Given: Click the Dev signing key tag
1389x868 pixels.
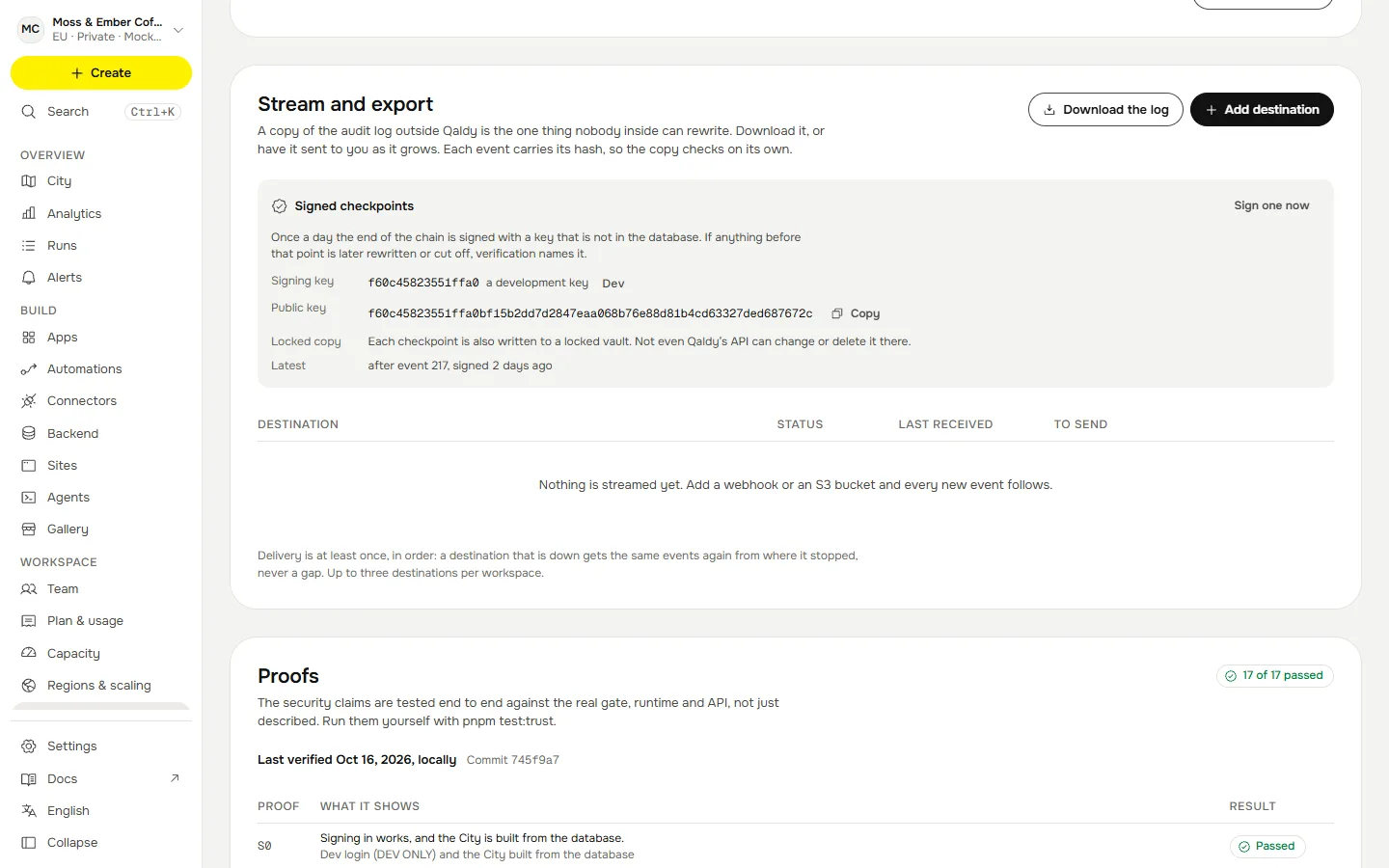Looking at the screenshot, I should [x=613, y=284].
